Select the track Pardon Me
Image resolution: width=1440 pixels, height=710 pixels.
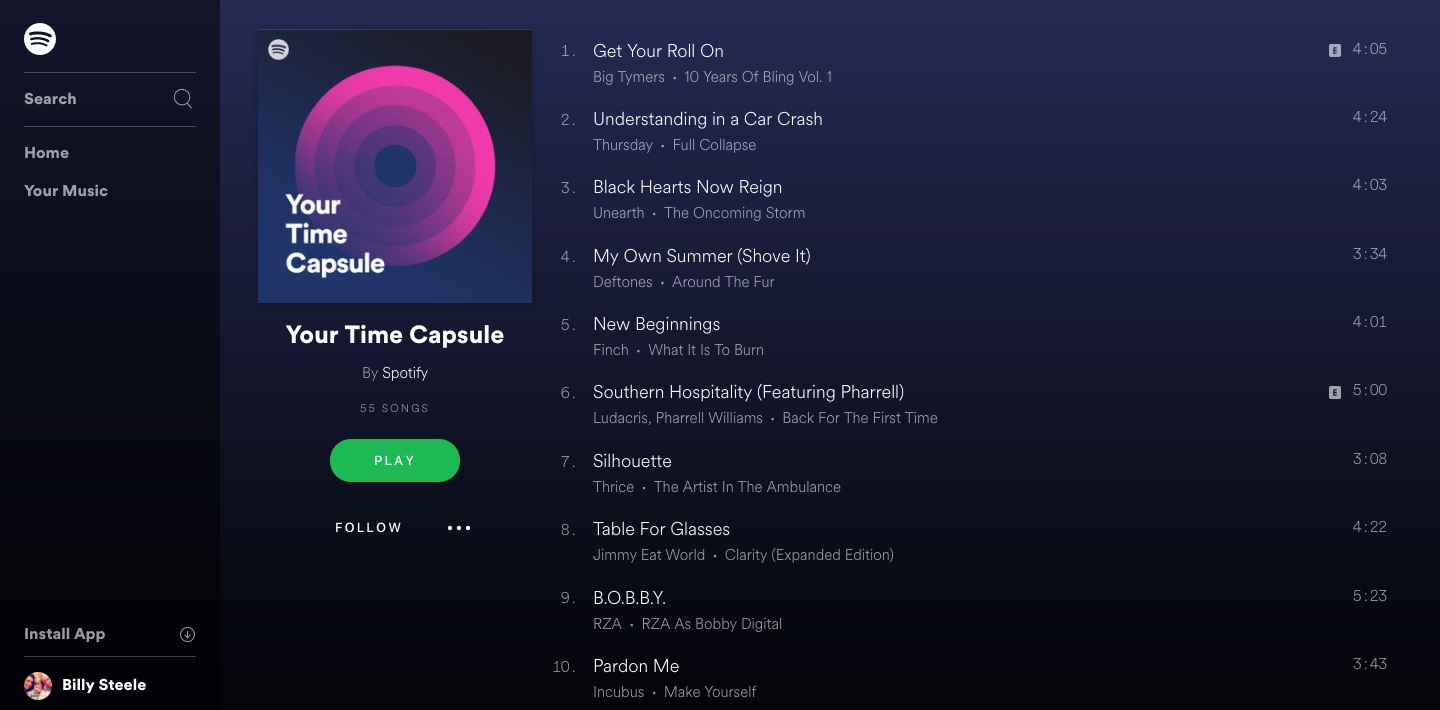[x=970, y=678]
